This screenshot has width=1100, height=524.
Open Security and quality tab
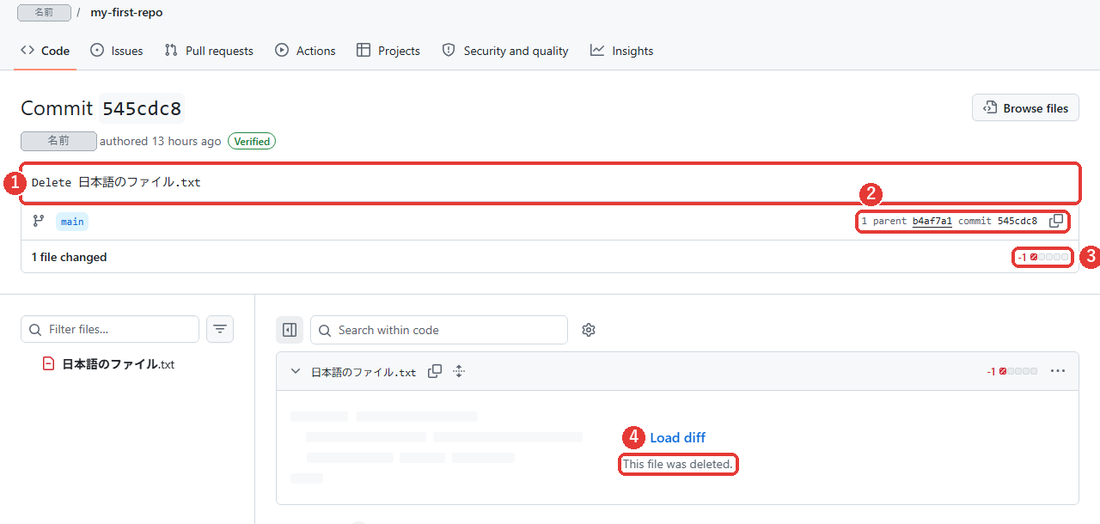pos(505,51)
